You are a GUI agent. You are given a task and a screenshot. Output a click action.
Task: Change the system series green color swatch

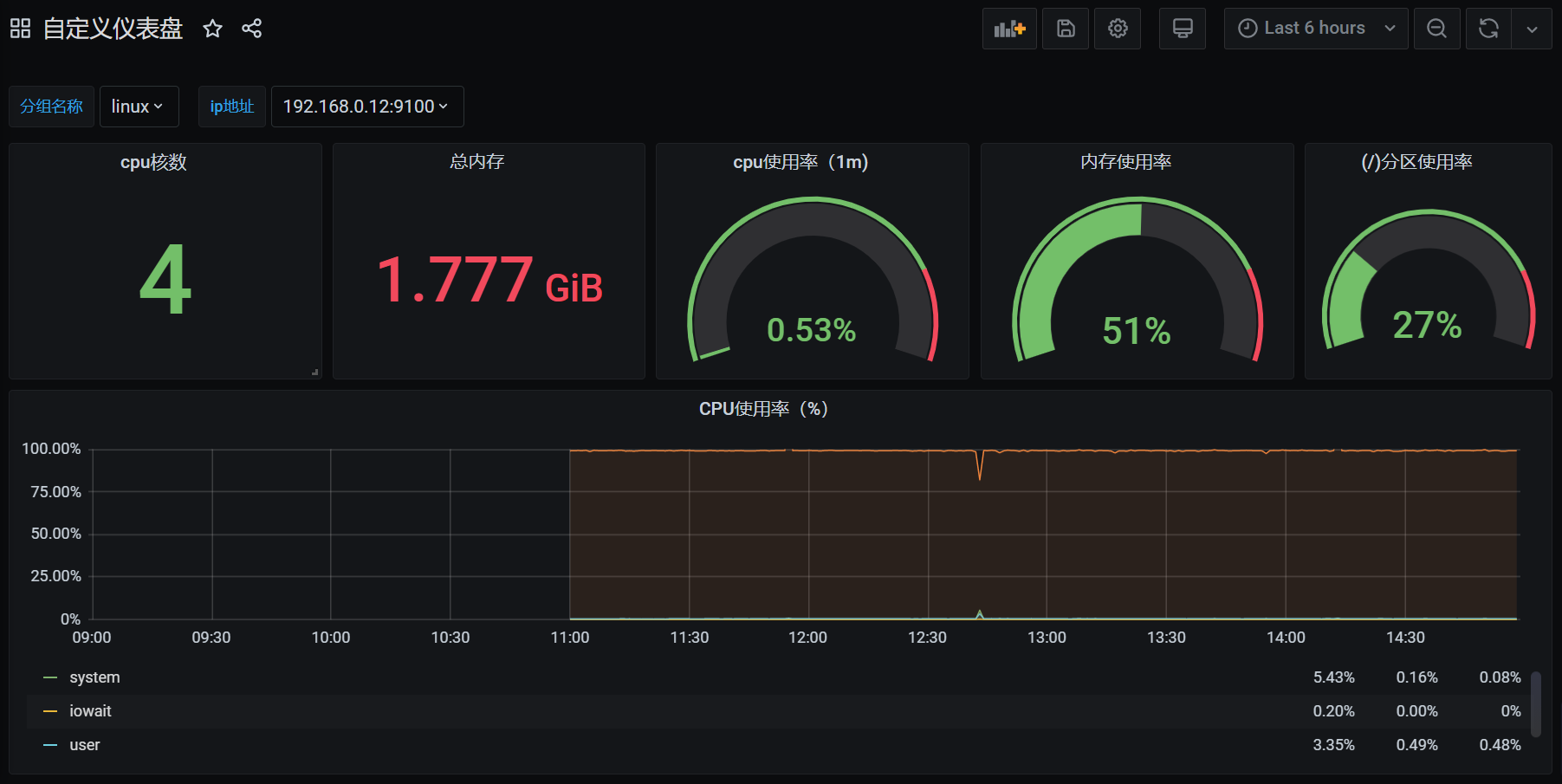50,677
